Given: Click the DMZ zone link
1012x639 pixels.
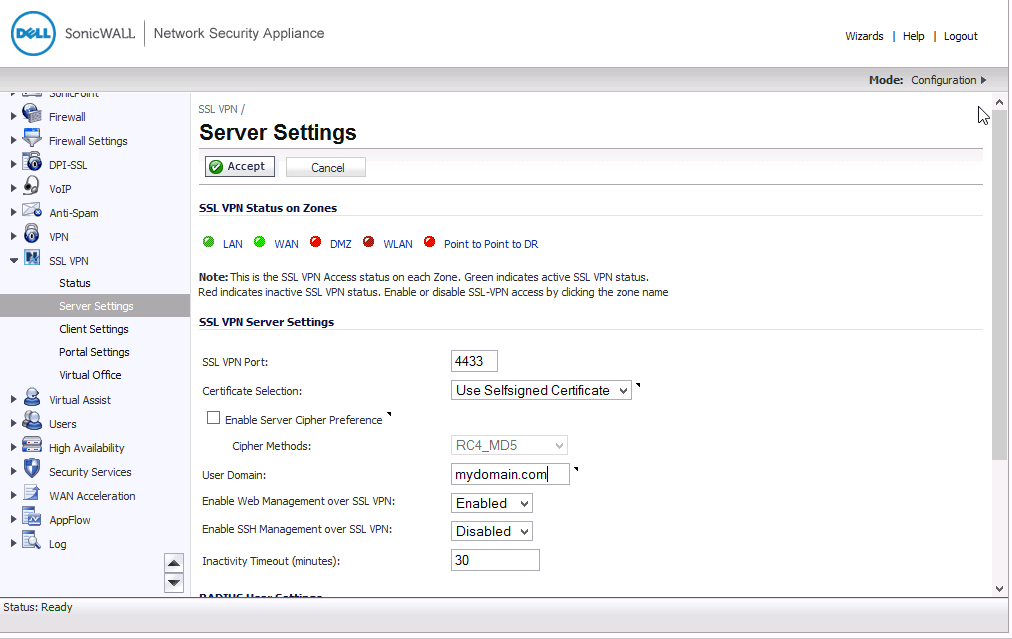Looking at the screenshot, I should [x=341, y=244].
